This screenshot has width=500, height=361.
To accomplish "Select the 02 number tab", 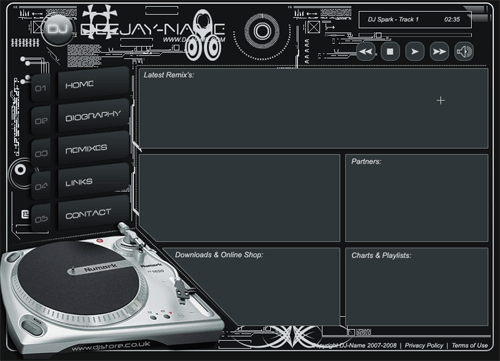I will [41, 121].
